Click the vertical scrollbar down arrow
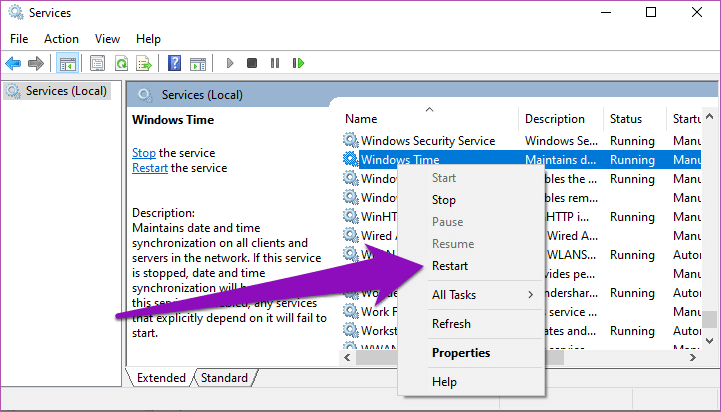This screenshot has width=721, height=412. pos(710,341)
